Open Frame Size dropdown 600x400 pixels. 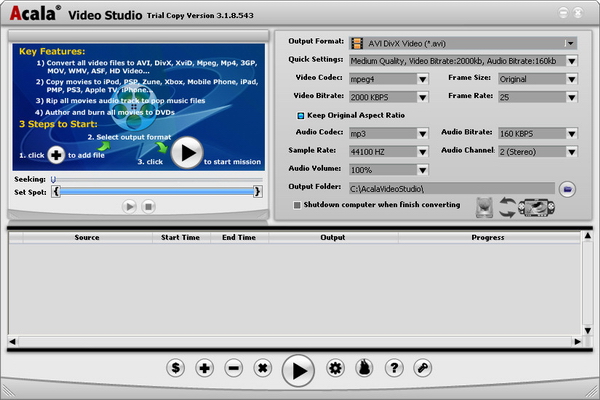572,79
